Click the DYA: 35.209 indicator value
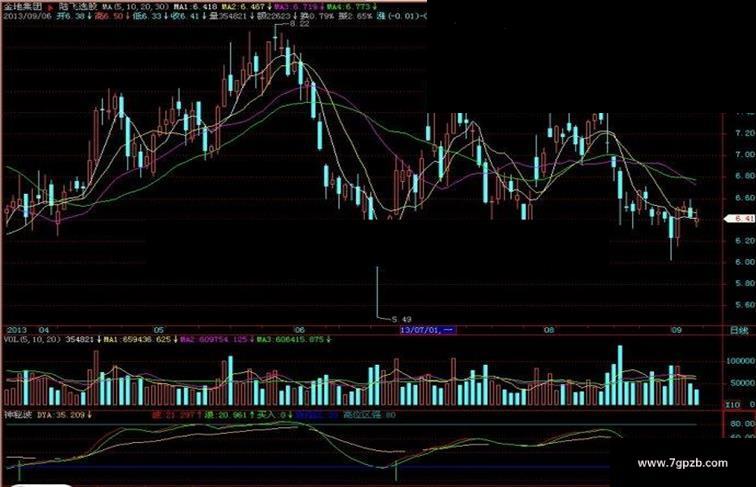 [61, 415]
